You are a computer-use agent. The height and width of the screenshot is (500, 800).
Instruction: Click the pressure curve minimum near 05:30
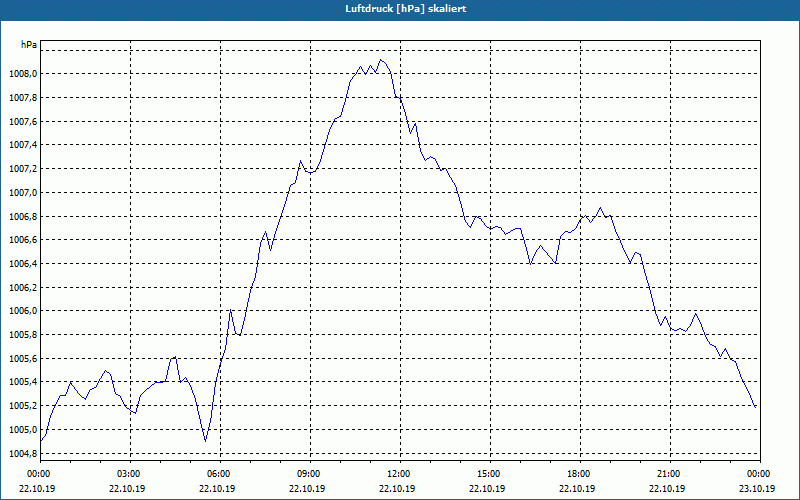pos(205,441)
